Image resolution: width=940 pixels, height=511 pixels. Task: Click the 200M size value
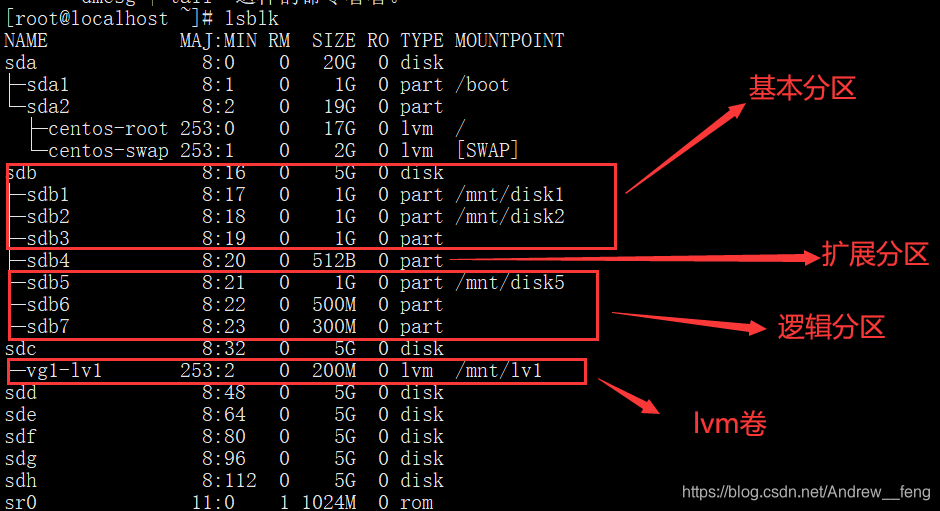coord(334,371)
